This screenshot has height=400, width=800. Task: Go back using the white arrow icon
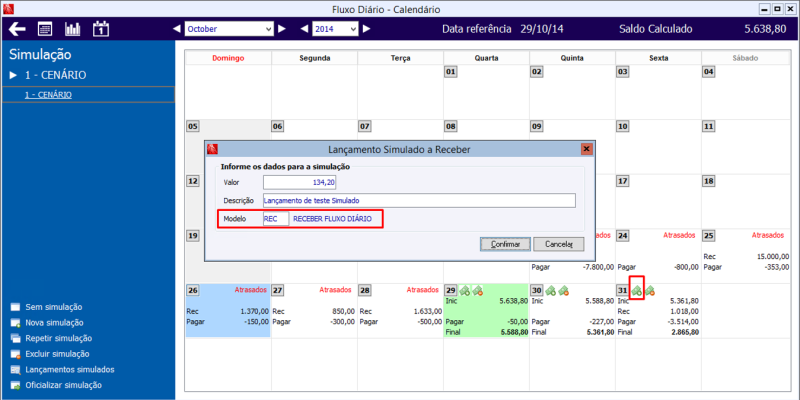pyautogui.click(x=17, y=29)
